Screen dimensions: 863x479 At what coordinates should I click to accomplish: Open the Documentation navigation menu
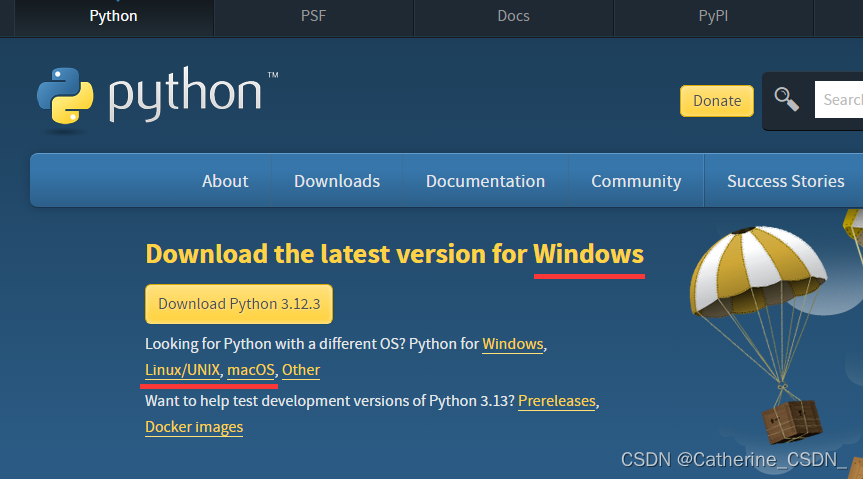pyautogui.click(x=485, y=181)
